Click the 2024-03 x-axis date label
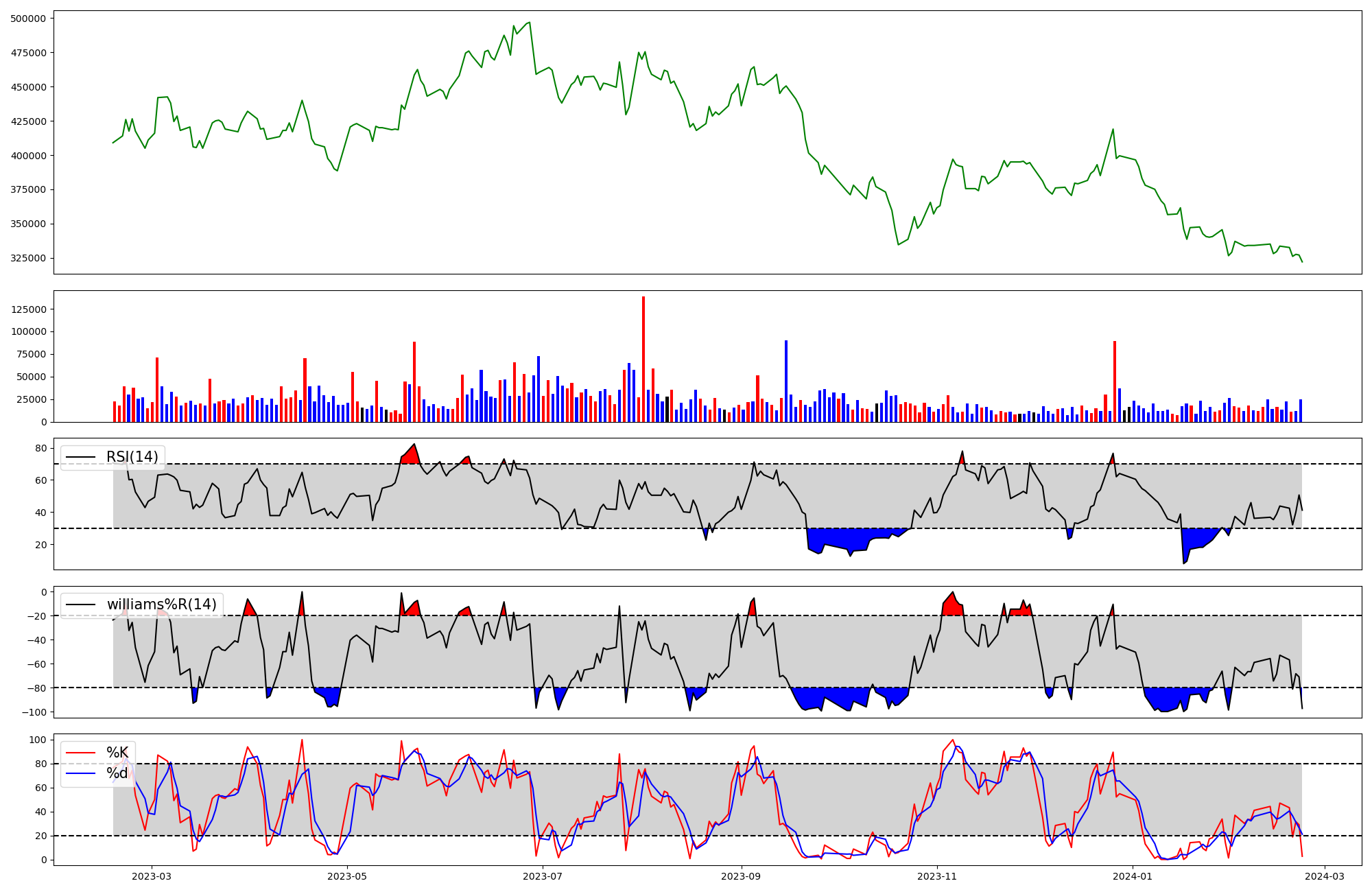 [x=1324, y=876]
